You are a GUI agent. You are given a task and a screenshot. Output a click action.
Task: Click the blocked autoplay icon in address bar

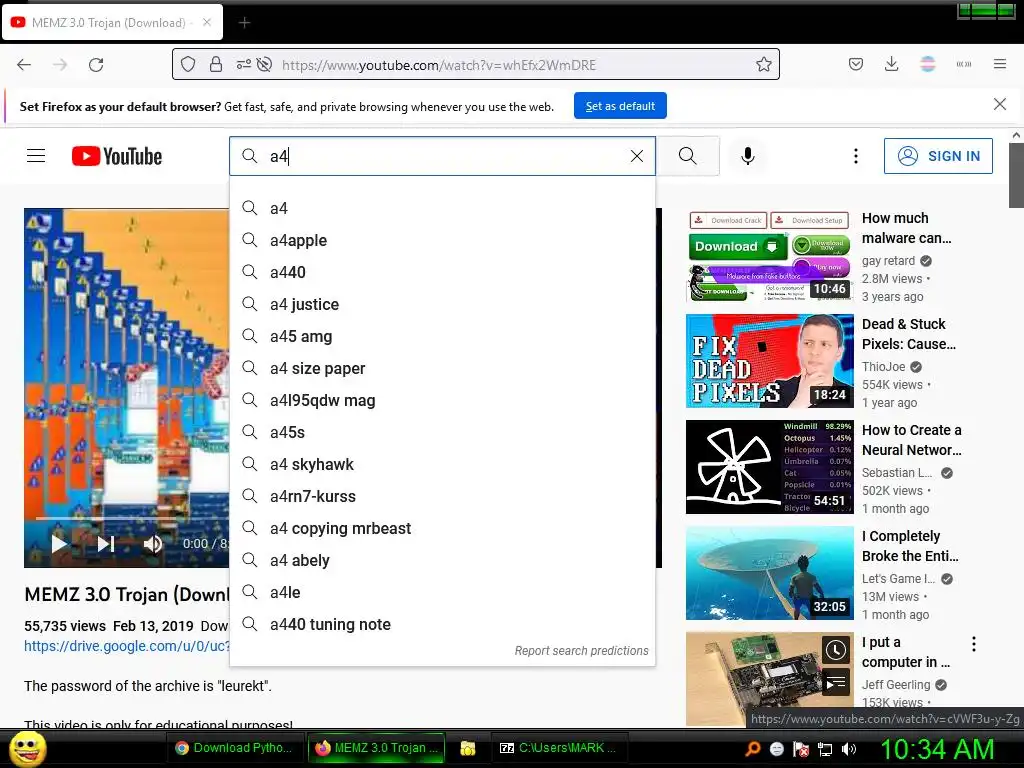(x=264, y=64)
